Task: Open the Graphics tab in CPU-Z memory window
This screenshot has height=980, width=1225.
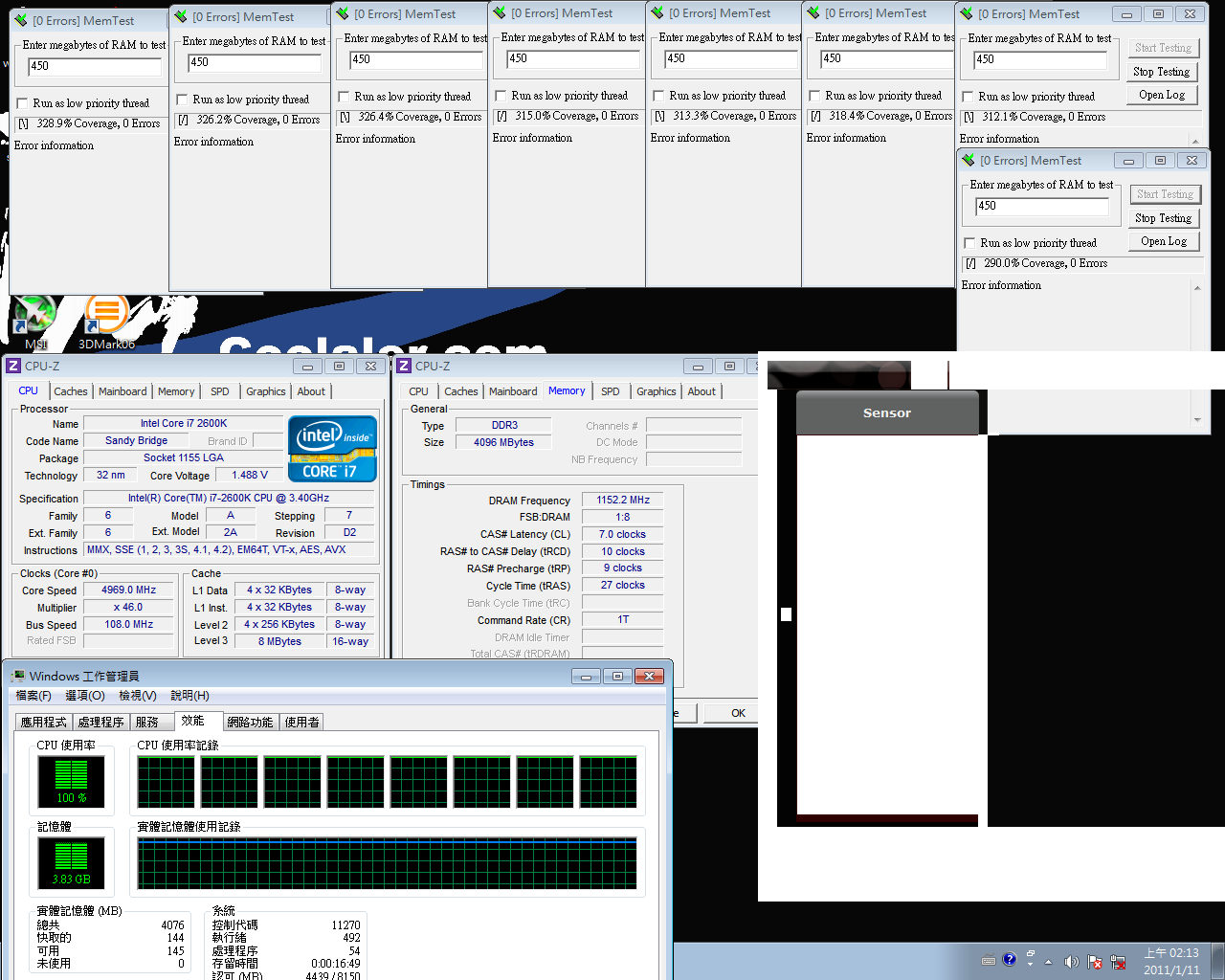Action: coord(657,391)
